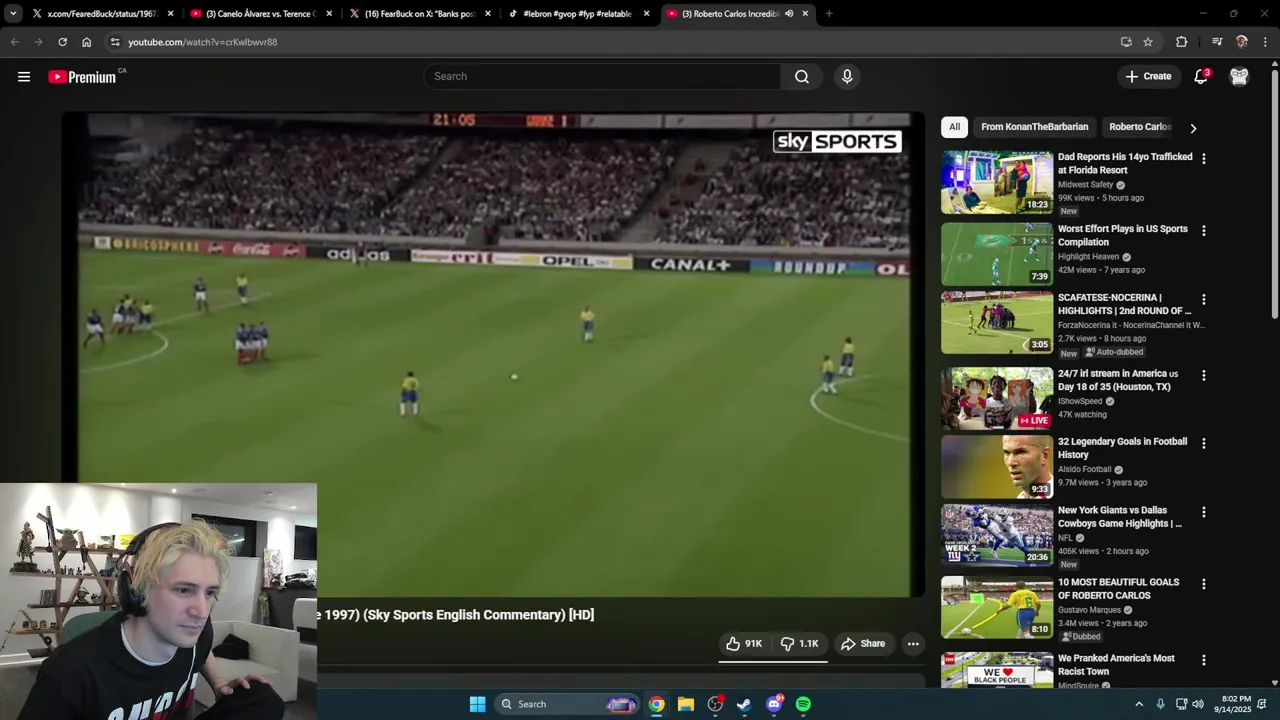
Task: Open Chrome three-dot menu
Action: point(1266,42)
